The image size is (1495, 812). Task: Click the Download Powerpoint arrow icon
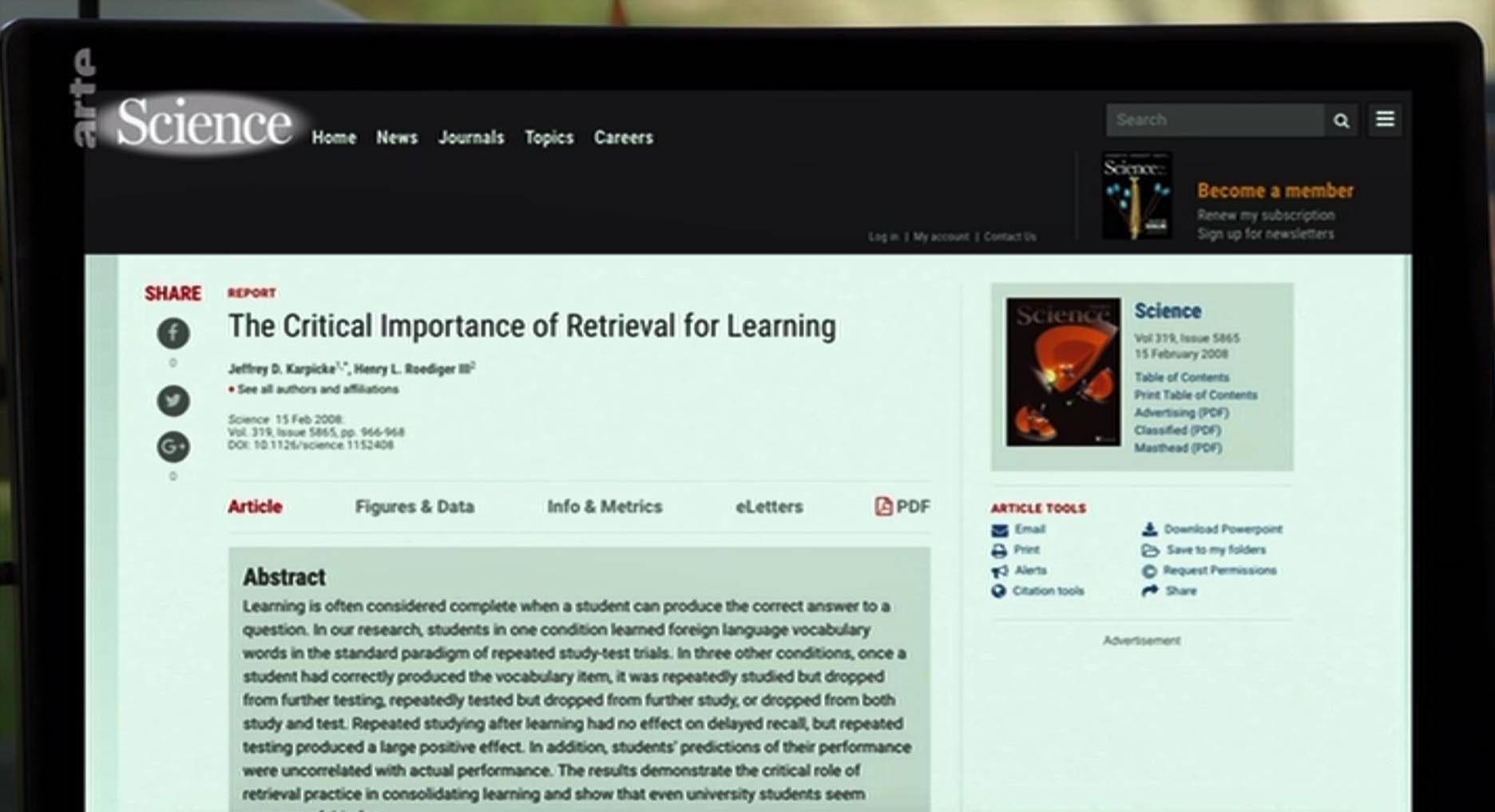click(x=1149, y=529)
